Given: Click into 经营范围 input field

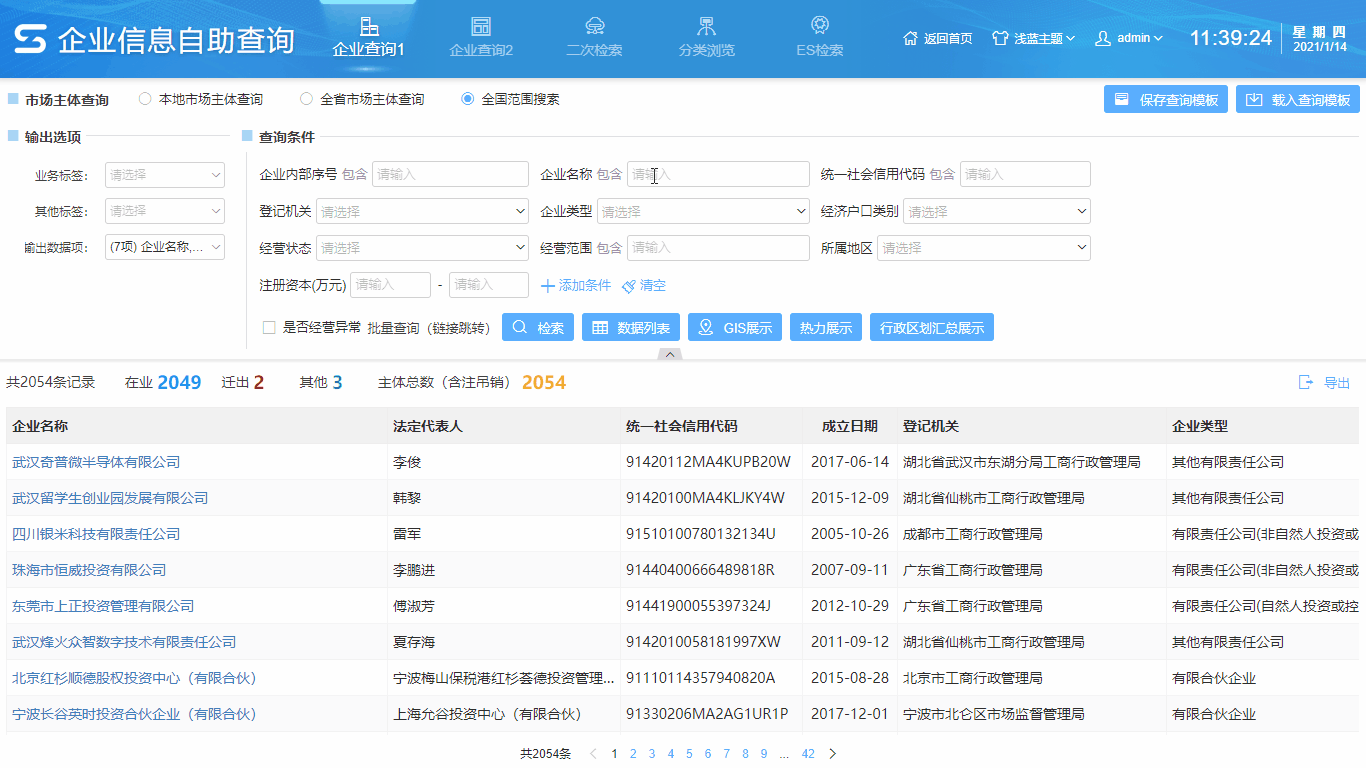Looking at the screenshot, I should tap(718, 248).
